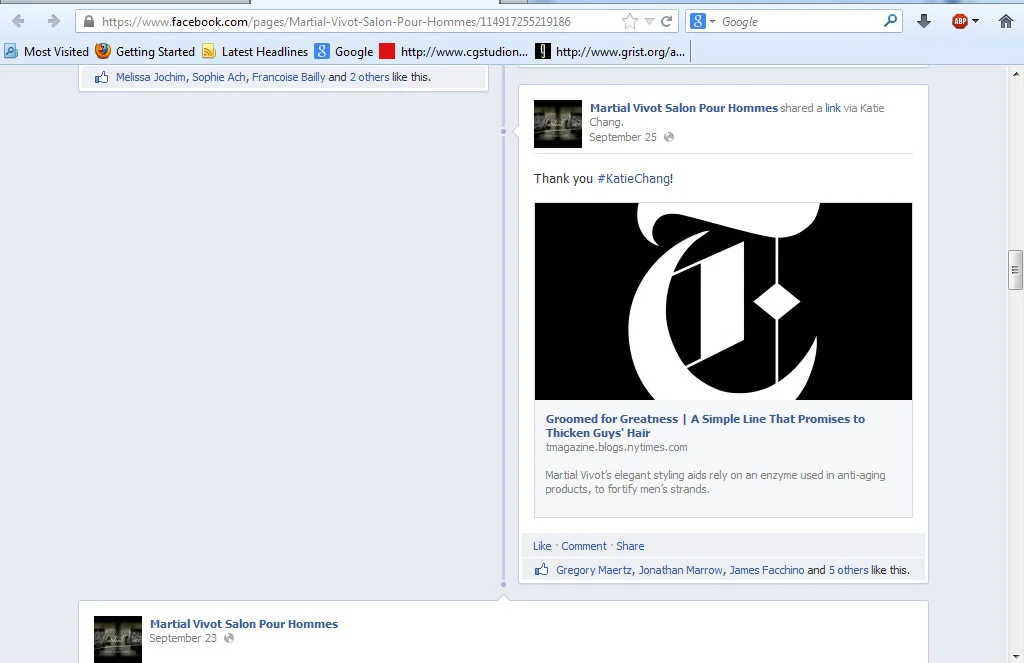The width and height of the screenshot is (1024, 663).
Task: Show the 2 others who liked
Action: 370,77
